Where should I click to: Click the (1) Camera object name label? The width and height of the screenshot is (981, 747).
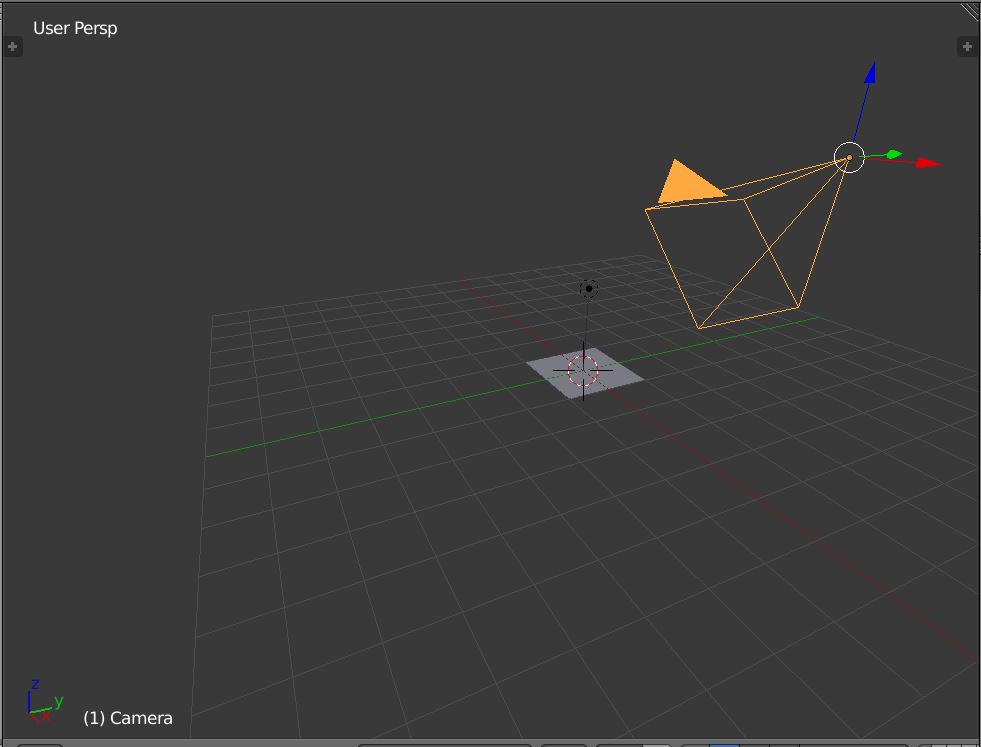pyautogui.click(x=128, y=718)
